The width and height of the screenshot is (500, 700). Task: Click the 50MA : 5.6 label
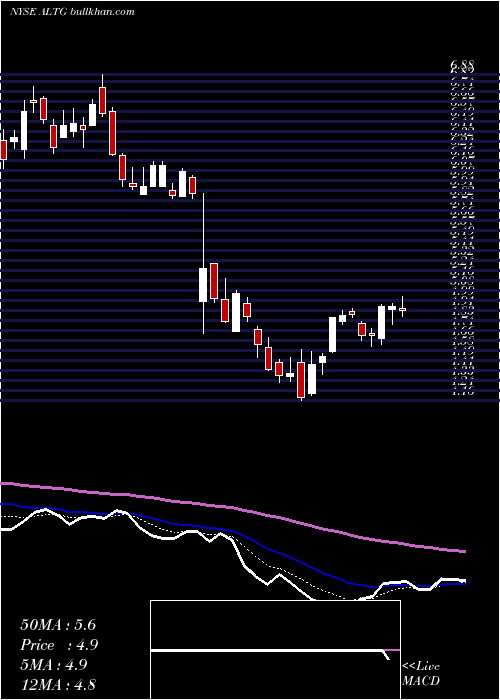tap(58, 625)
